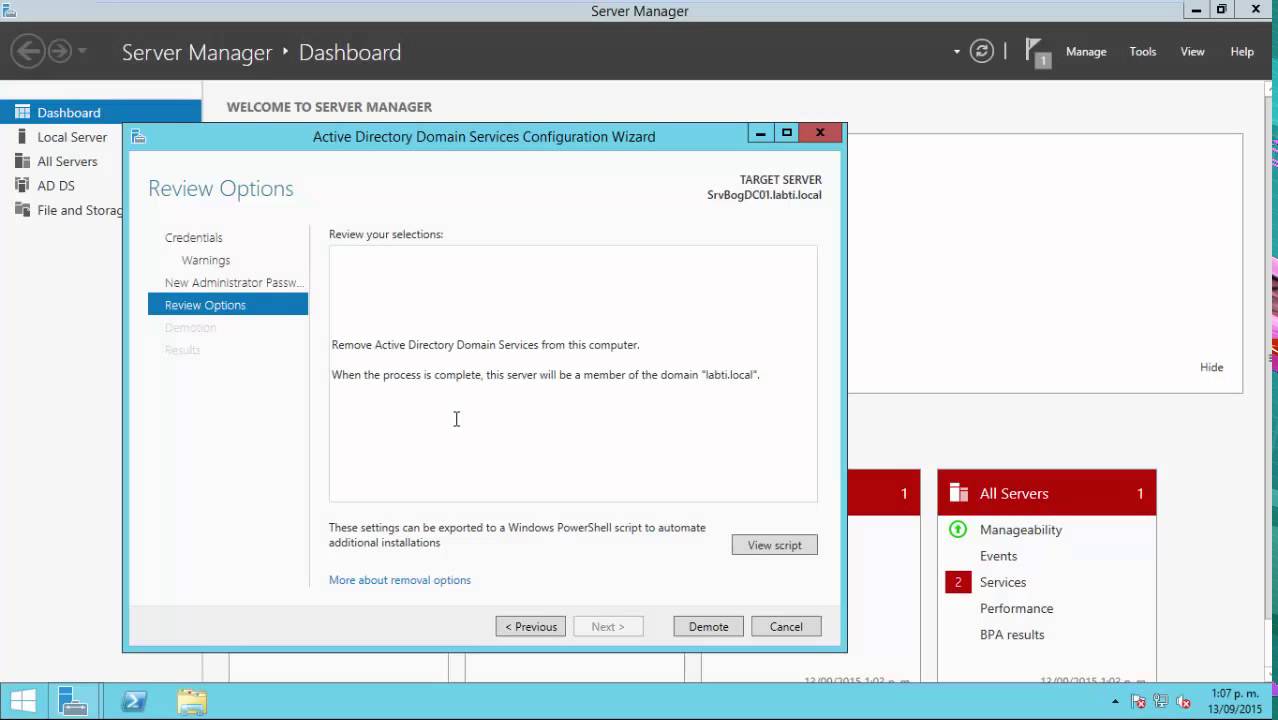Open the View menu in Server Manager
The width and height of the screenshot is (1278, 720).
pyautogui.click(x=1192, y=52)
